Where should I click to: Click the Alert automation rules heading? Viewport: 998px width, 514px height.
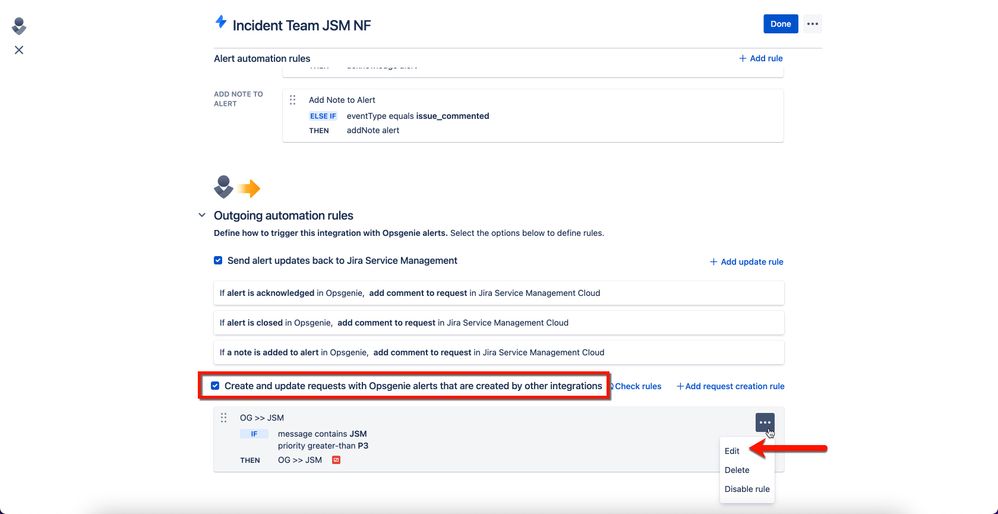pyautogui.click(x=262, y=59)
